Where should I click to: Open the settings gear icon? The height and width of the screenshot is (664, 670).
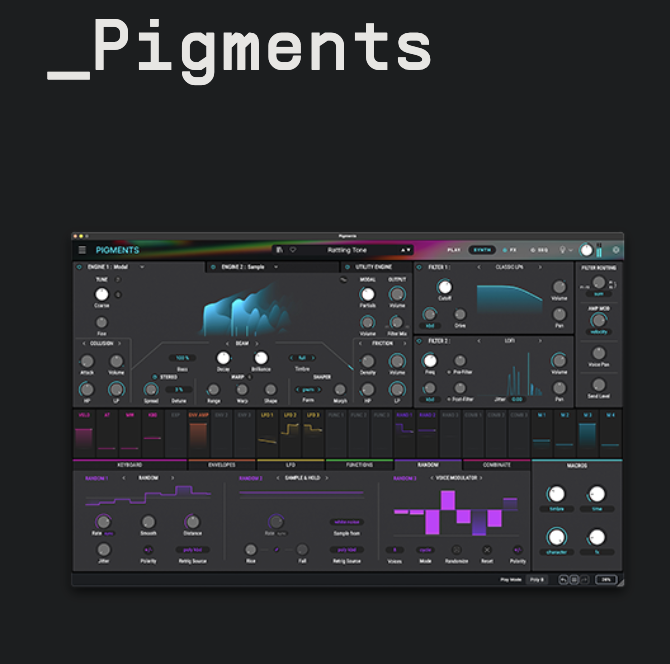point(616,250)
